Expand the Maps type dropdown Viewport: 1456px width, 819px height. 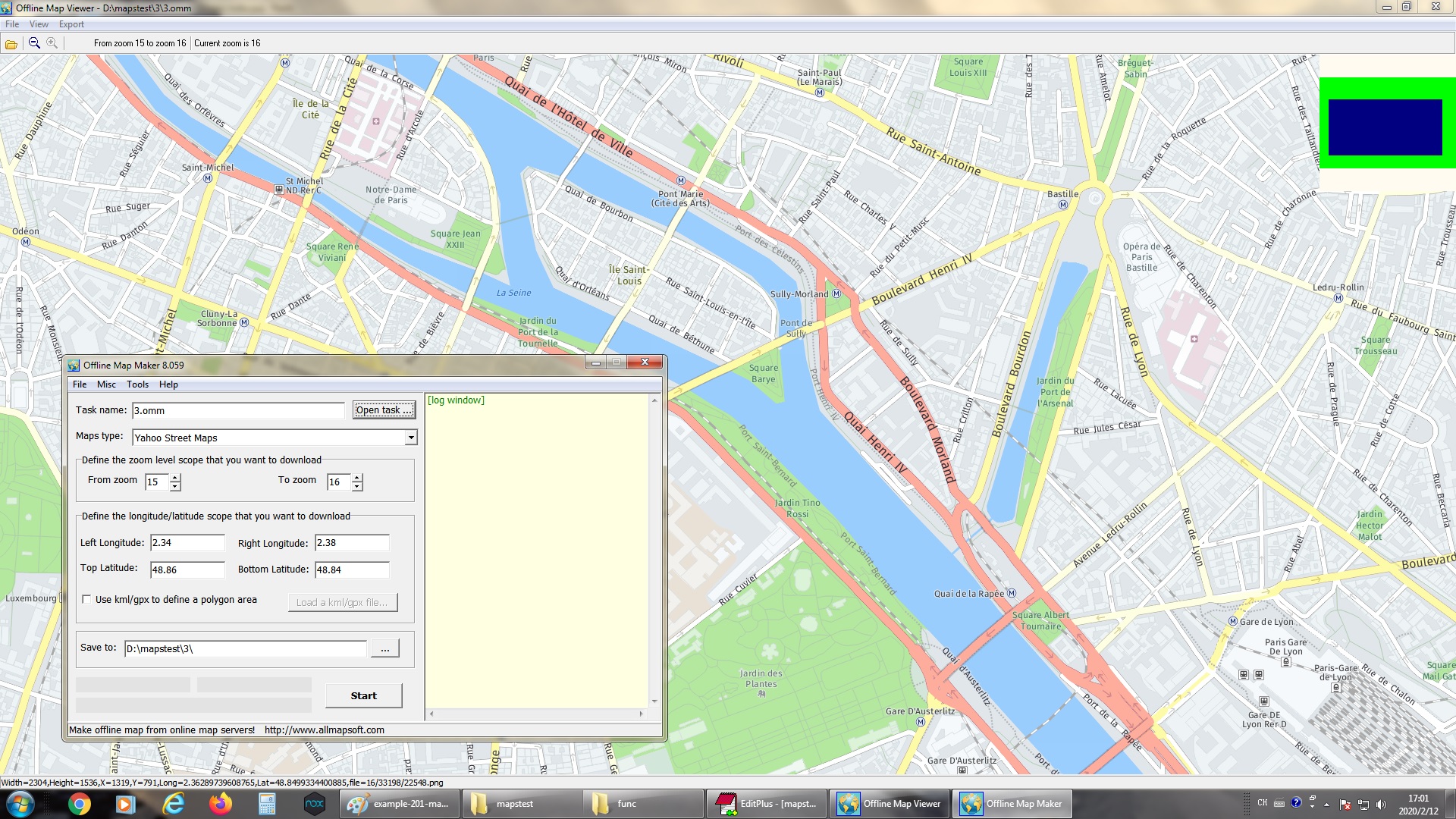click(x=410, y=438)
